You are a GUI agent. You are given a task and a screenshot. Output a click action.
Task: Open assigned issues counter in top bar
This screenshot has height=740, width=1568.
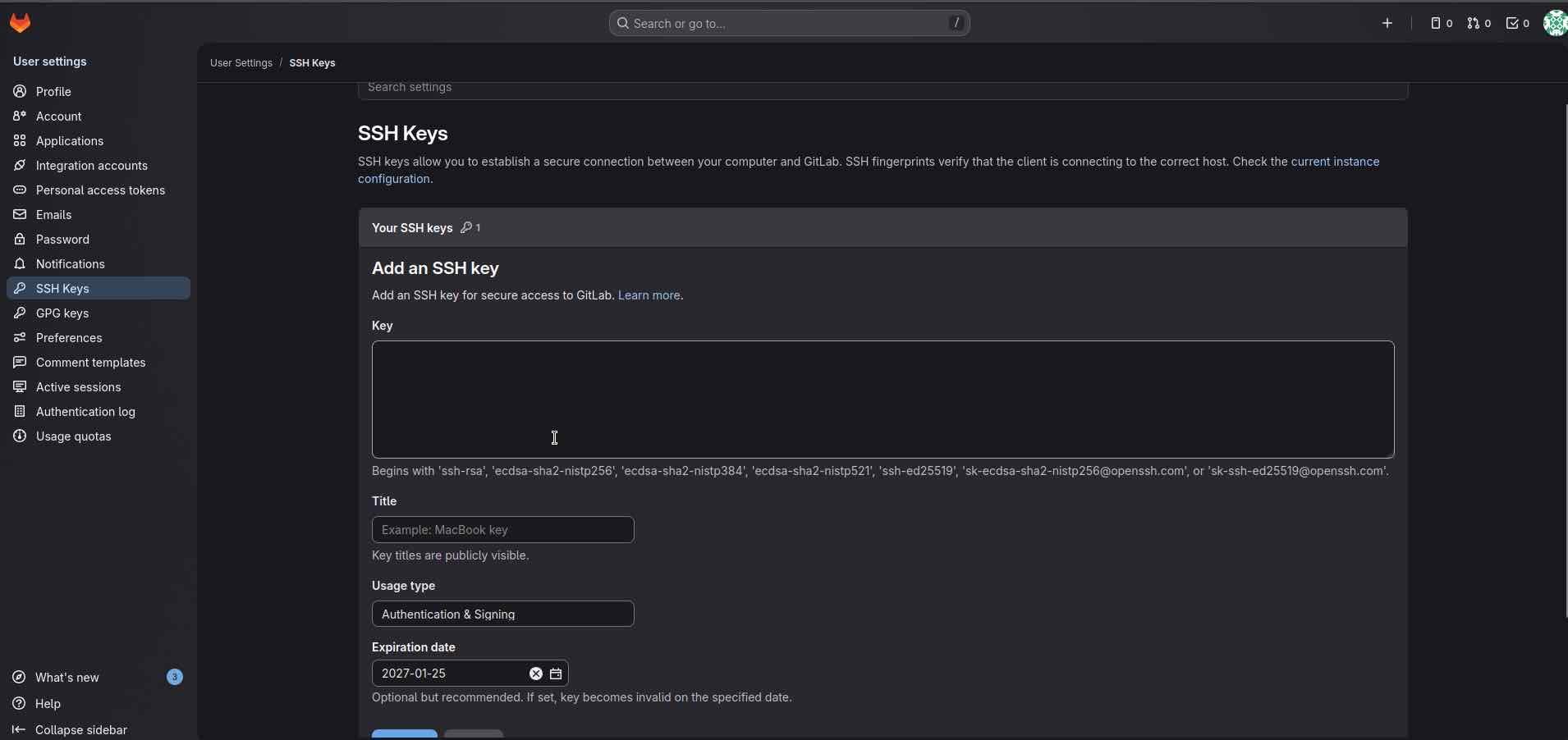coord(1442,23)
